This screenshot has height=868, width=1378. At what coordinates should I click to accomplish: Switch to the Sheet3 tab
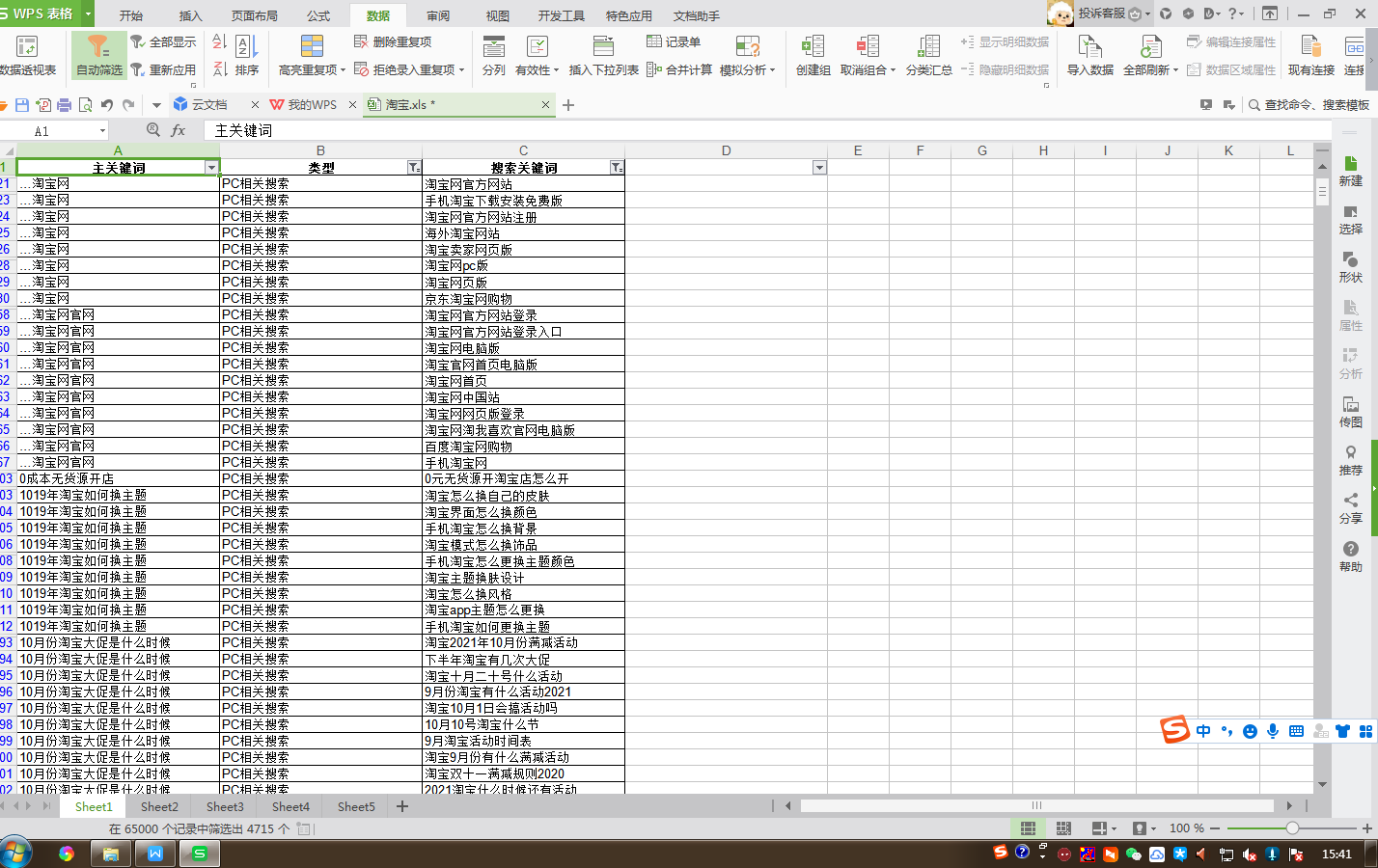(x=225, y=806)
